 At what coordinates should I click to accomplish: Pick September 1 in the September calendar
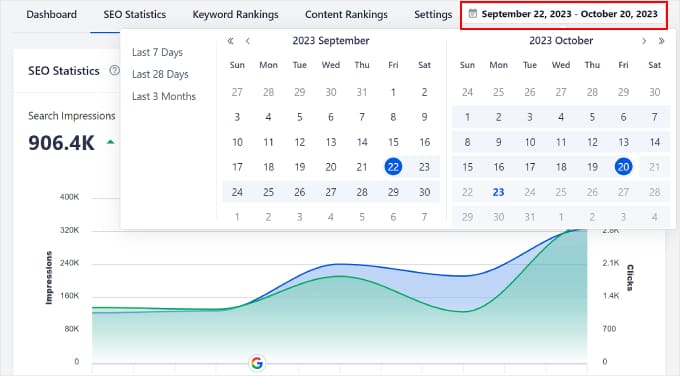click(393, 92)
